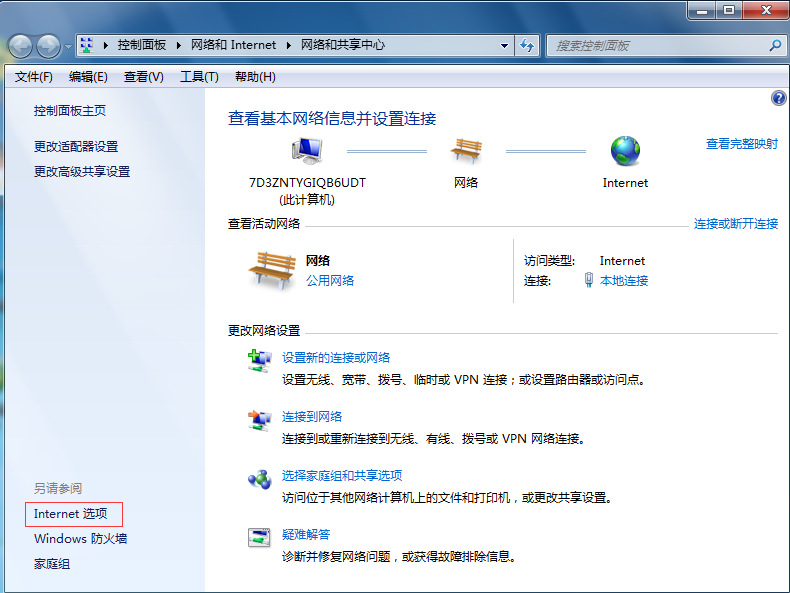Open the 文件(F) menu
This screenshot has width=790, height=593.
point(34,77)
